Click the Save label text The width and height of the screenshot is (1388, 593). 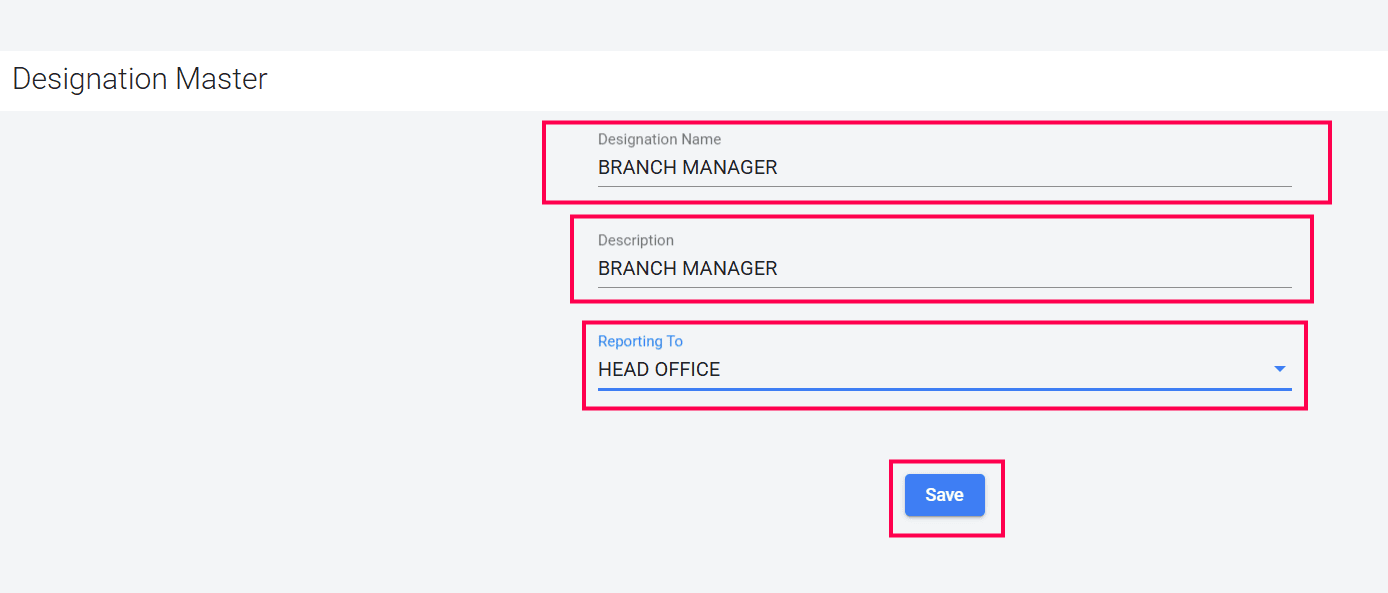(x=944, y=495)
